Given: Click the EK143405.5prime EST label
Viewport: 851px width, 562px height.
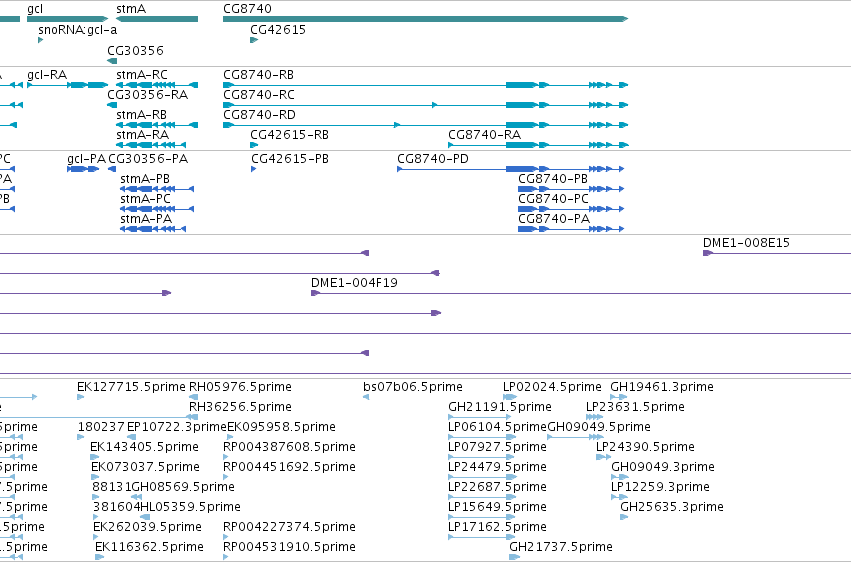Looking at the screenshot, I should 144,447.
